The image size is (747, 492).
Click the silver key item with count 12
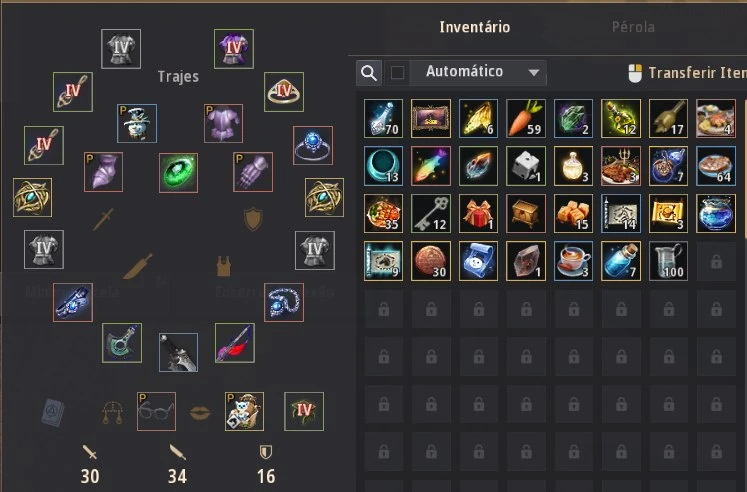[431, 213]
